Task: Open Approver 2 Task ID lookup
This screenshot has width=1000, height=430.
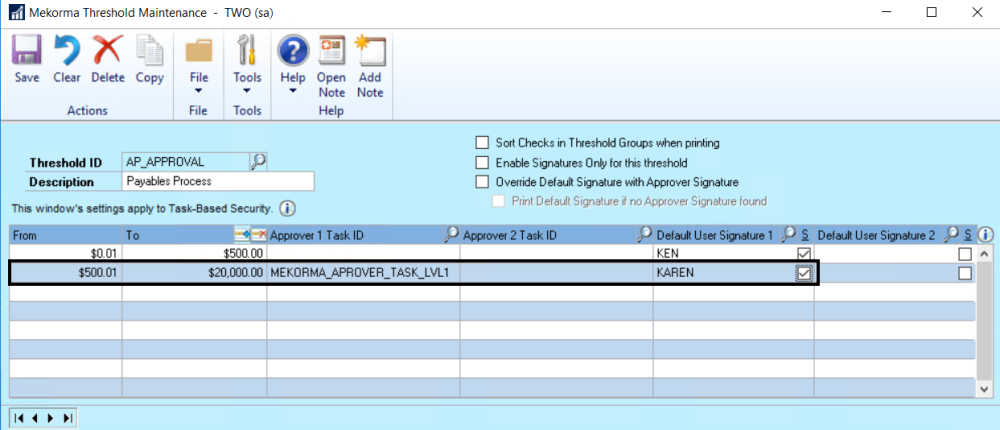Action: pos(645,235)
